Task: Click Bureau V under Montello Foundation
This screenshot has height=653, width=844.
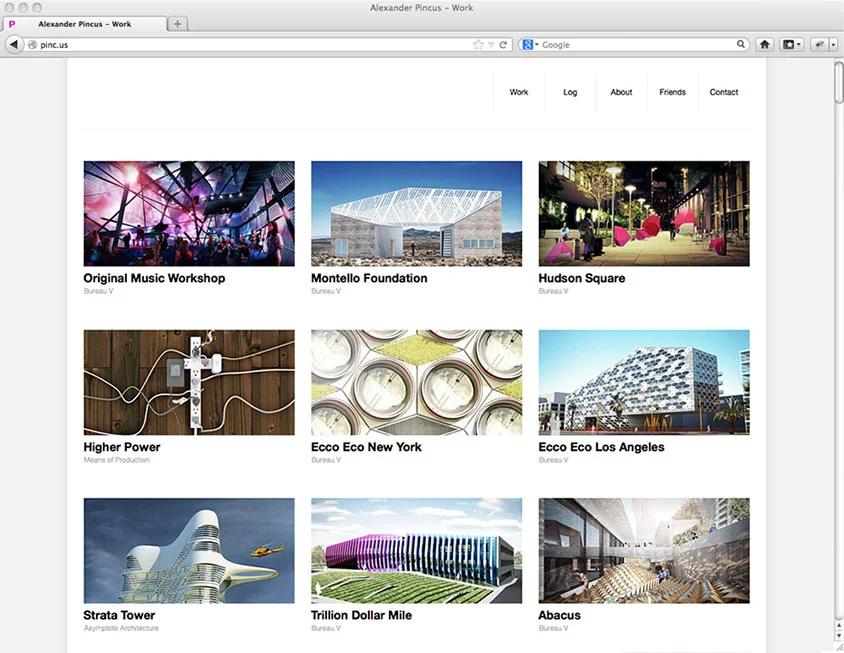Action: (326, 291)
